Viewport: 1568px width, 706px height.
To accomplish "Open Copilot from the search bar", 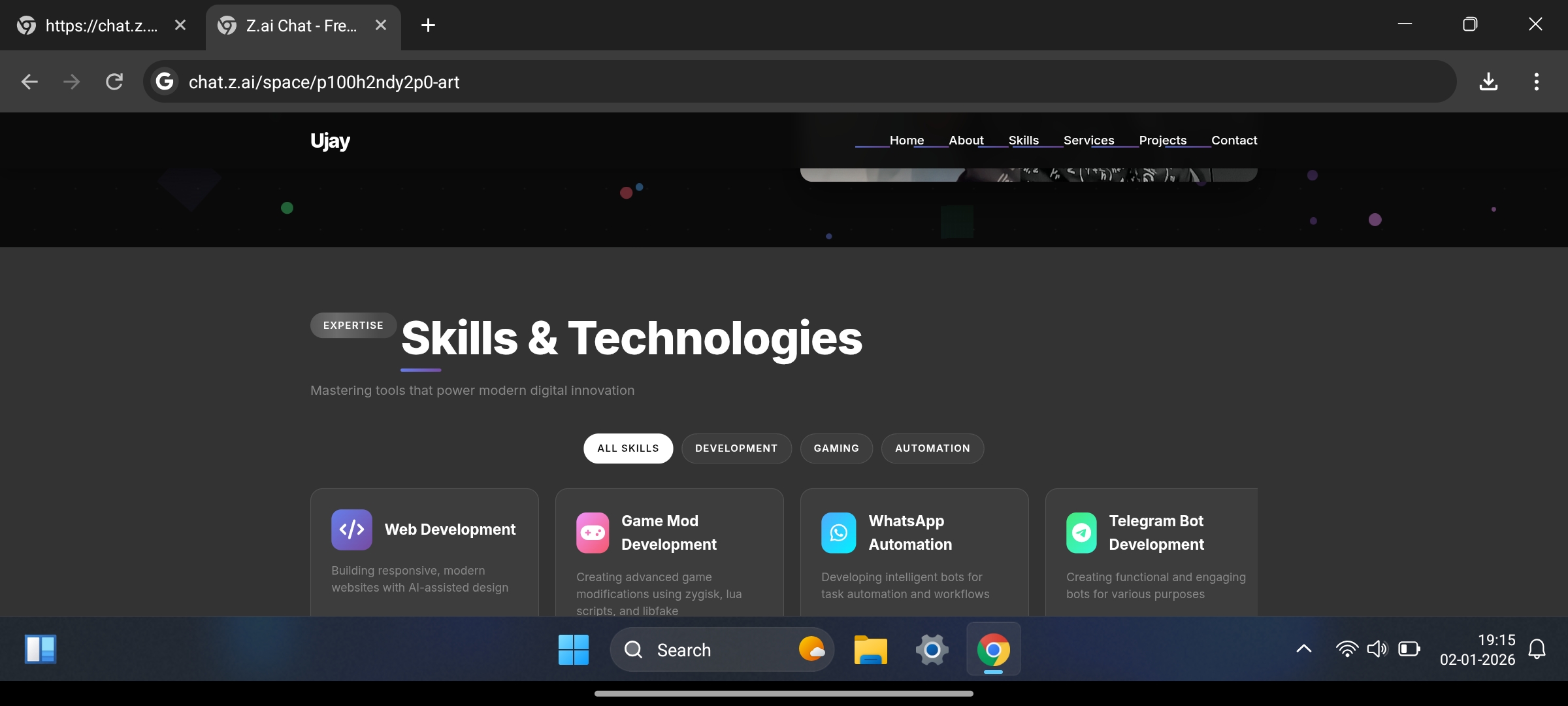I will tap(811, 650).
